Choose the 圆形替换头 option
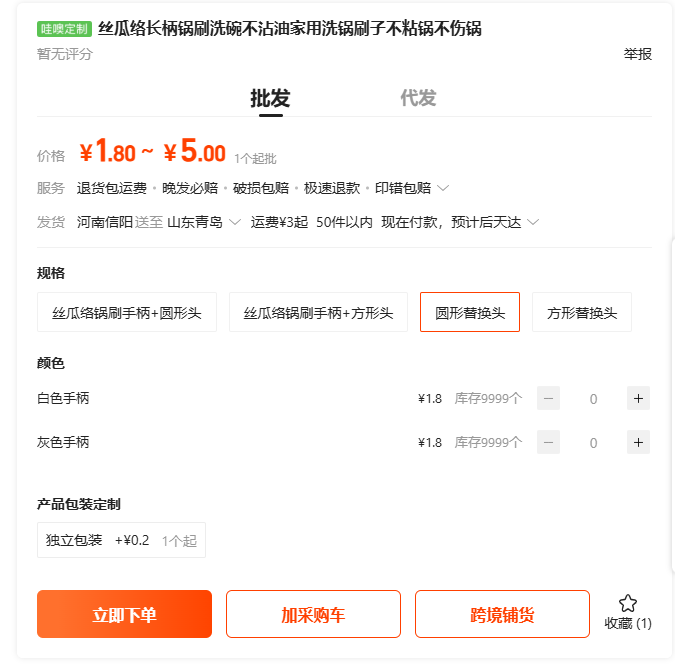 click(470, 312)
